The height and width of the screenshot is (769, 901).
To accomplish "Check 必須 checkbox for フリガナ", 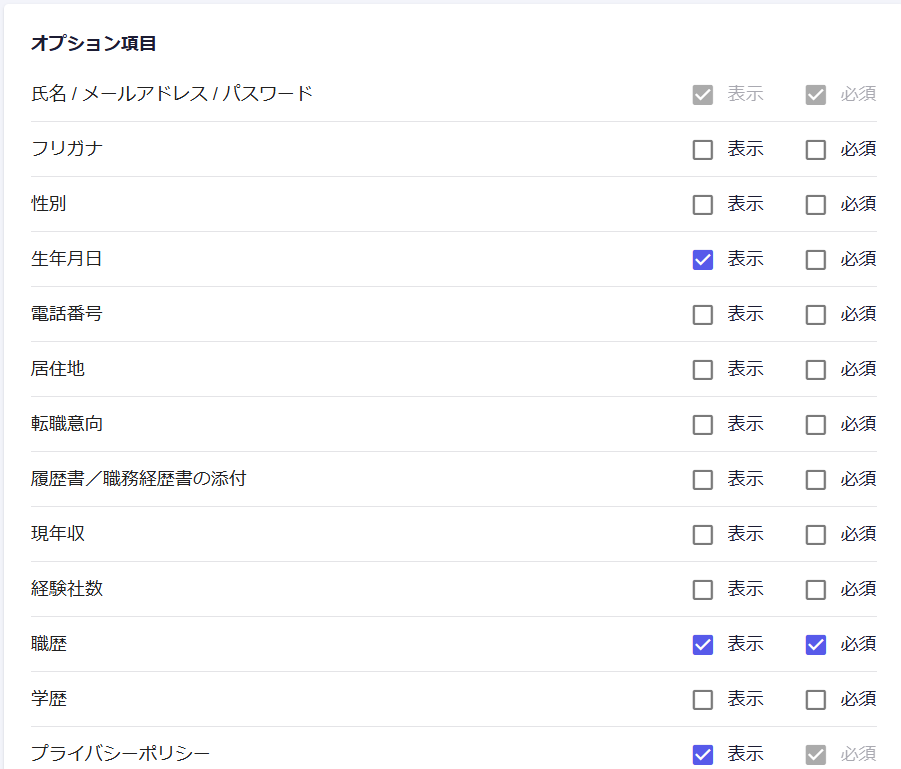I will point(816,150).
